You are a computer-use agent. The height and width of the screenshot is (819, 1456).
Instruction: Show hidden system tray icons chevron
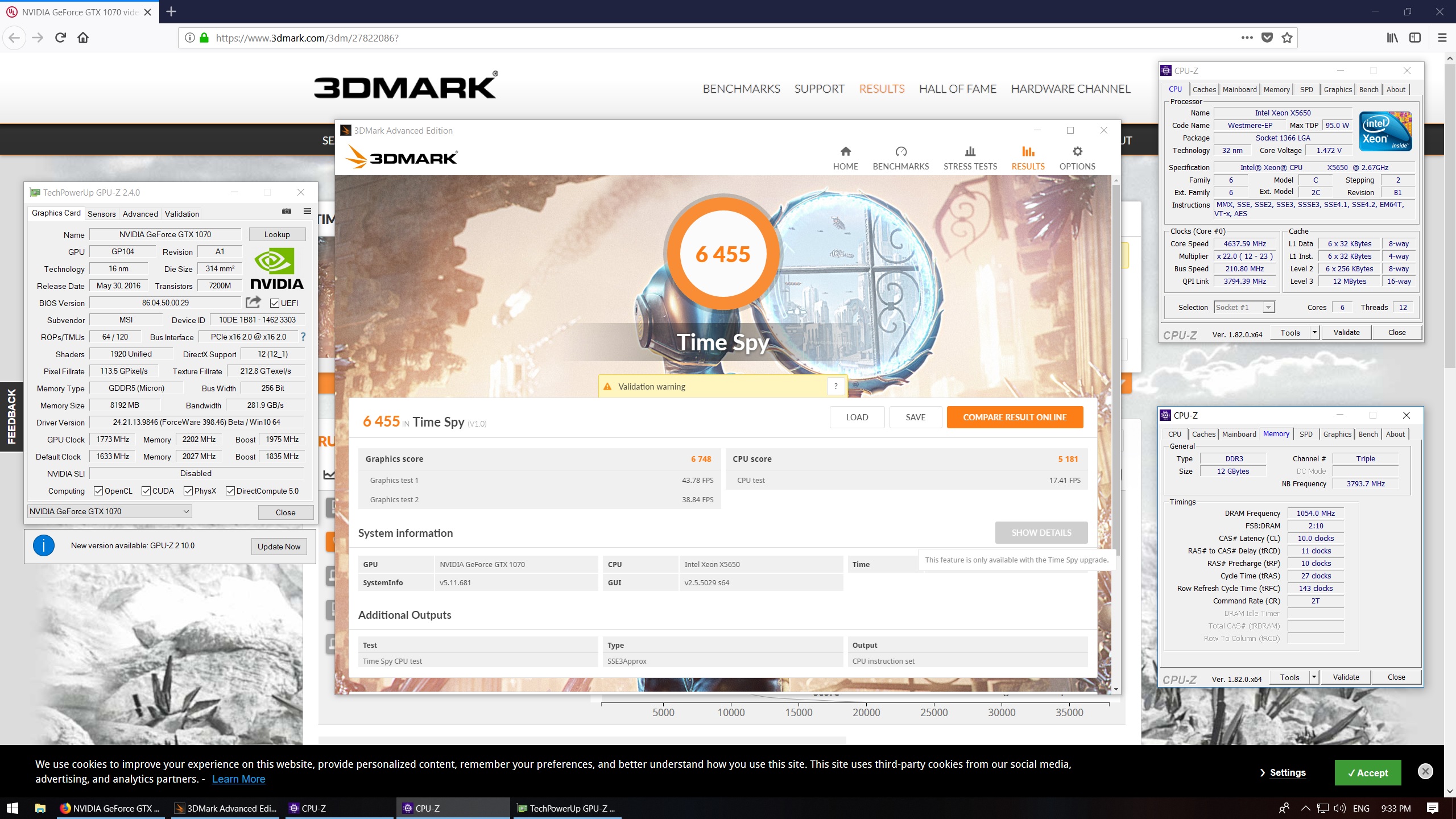1306,808
